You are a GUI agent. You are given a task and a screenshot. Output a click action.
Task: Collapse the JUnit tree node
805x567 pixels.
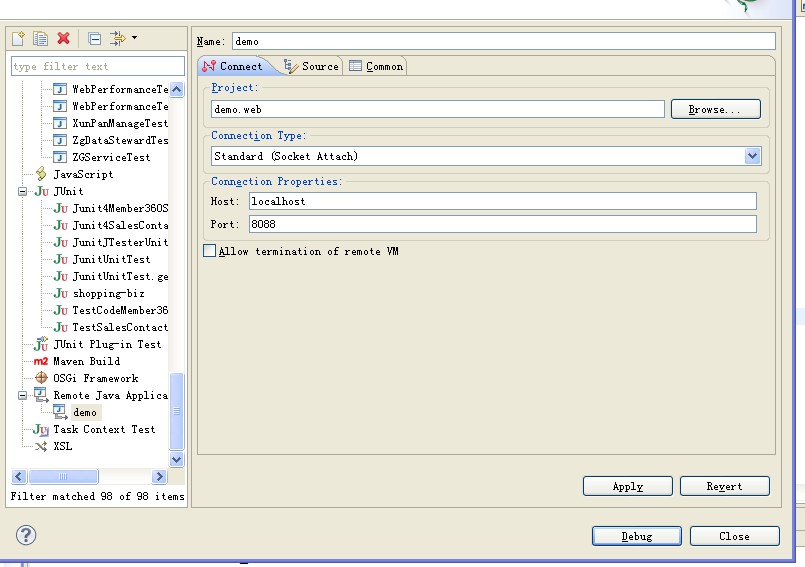coord(23,191)
